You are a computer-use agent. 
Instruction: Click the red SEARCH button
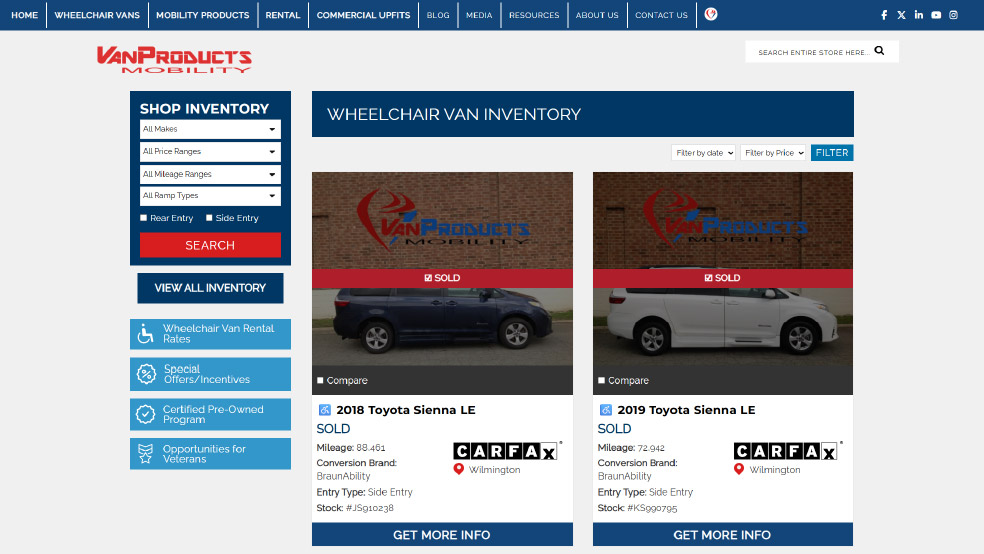[210, 245]
